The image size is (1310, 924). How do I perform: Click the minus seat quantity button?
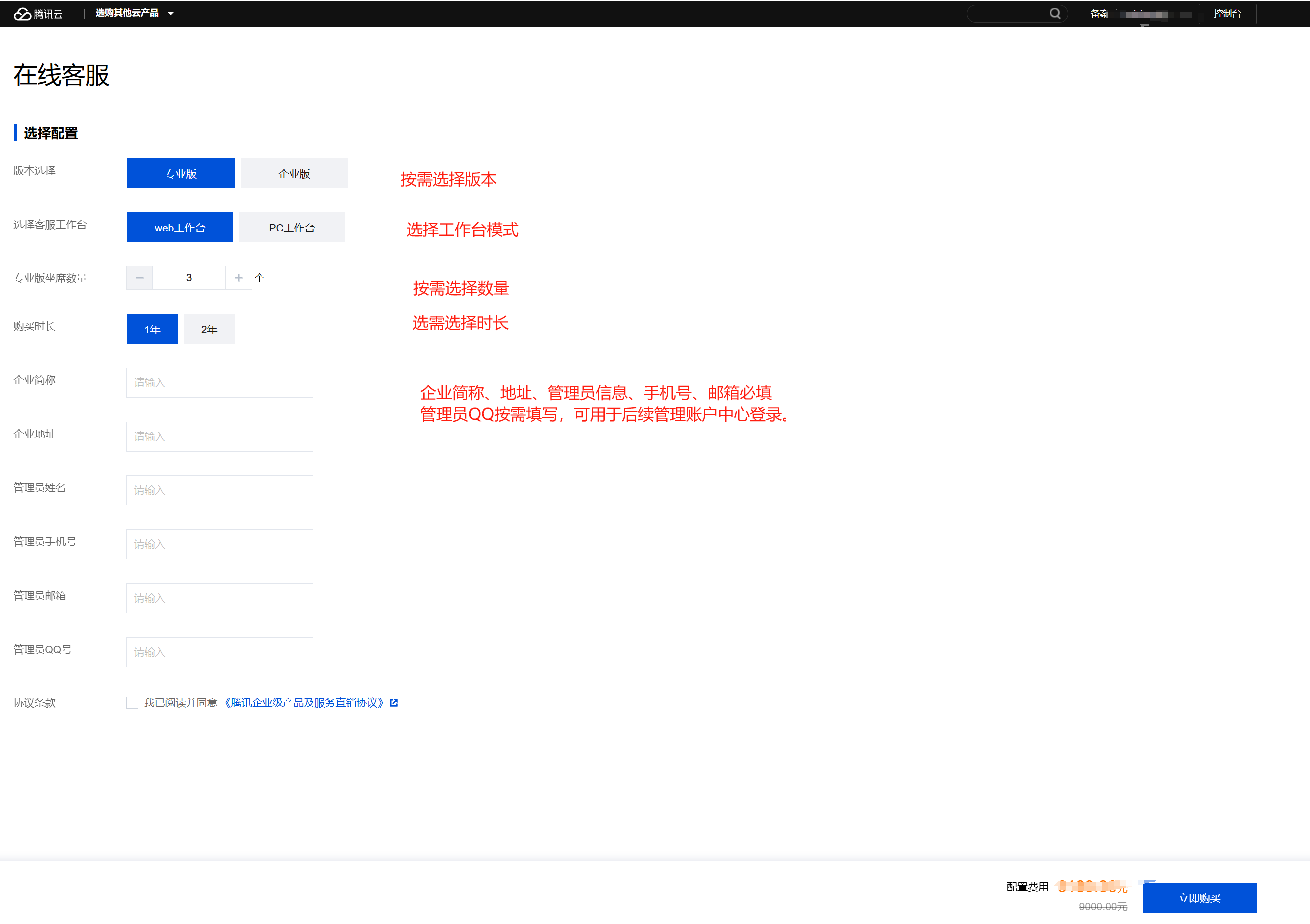(140, 278)
